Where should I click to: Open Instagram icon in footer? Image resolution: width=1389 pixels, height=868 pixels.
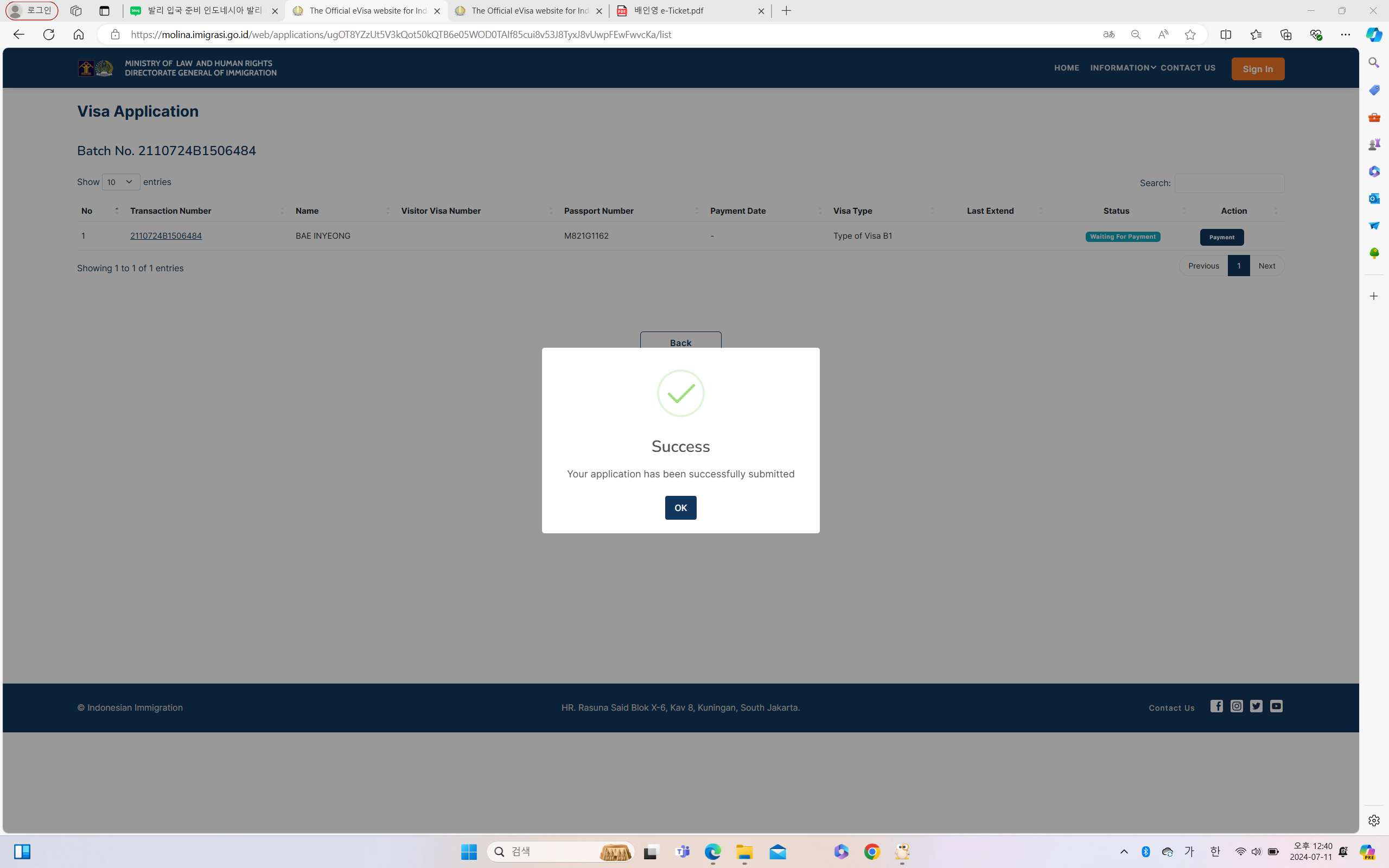[x=1236, y=706]
